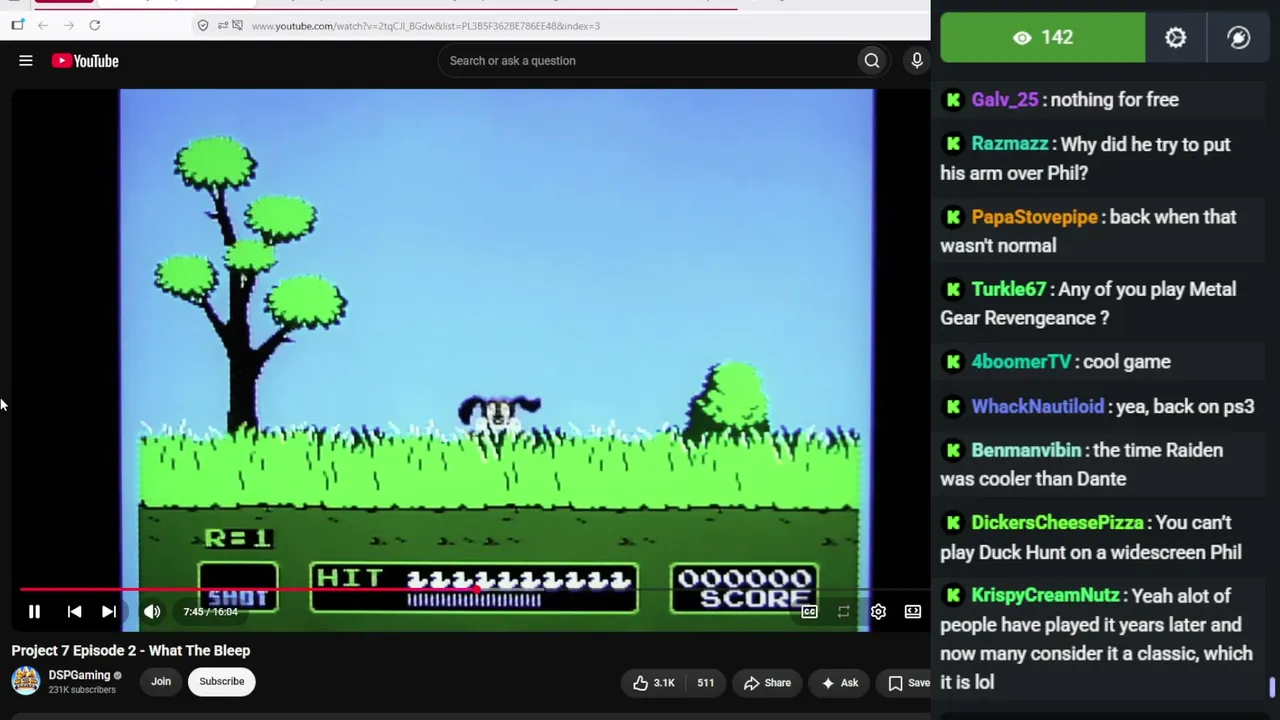The image size is (1280, 720).
Task: Like the video with 3.1K likes
Action: pos(654,683)
